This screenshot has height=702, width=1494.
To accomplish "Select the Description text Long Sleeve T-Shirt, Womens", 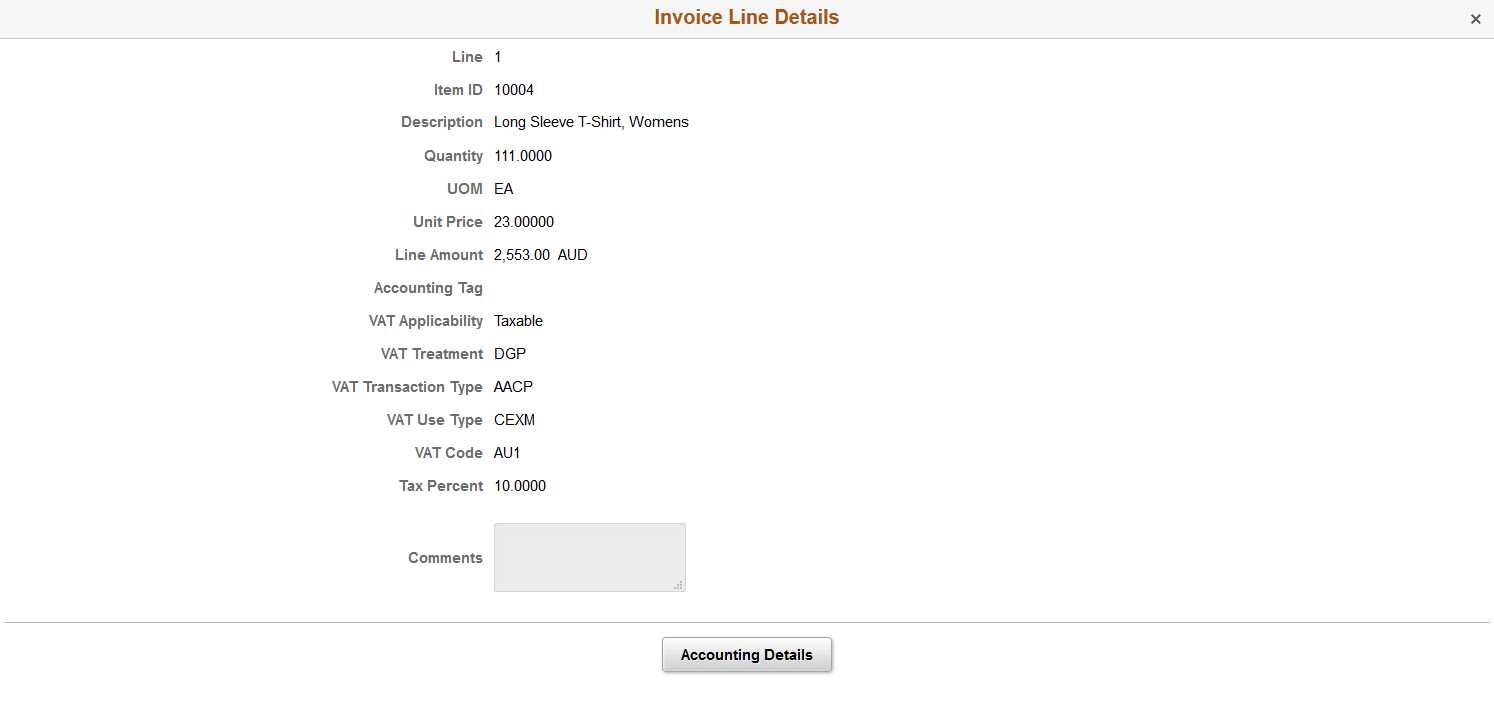I will (x=591, y=121).
